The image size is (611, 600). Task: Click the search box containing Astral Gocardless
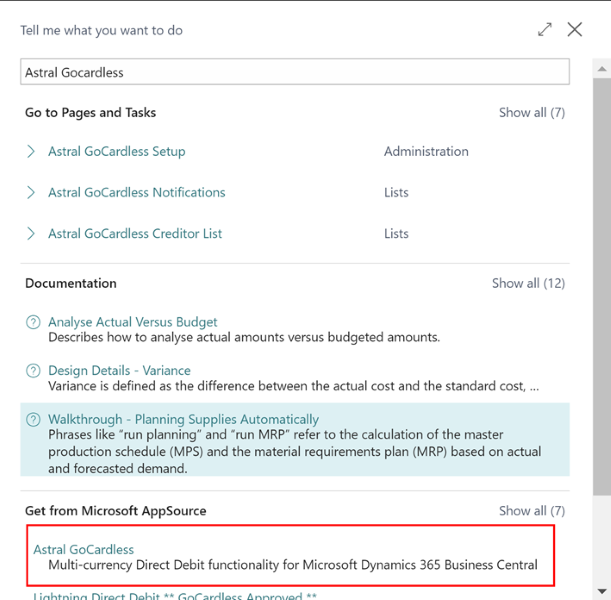[x=295, y=72]
